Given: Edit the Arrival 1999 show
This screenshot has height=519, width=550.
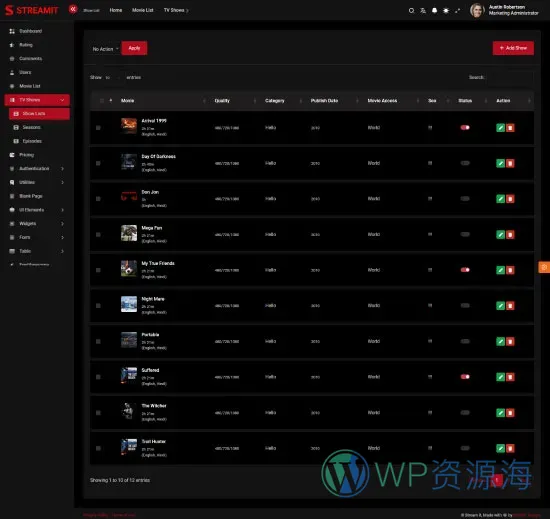Looking at the screenshot, I should 501,128.
